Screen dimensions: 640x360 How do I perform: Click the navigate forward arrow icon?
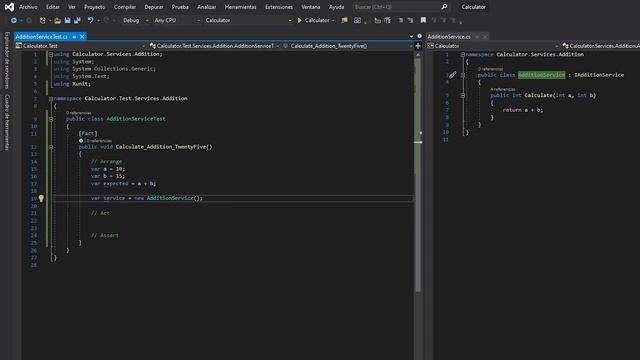tap(29, 20)
